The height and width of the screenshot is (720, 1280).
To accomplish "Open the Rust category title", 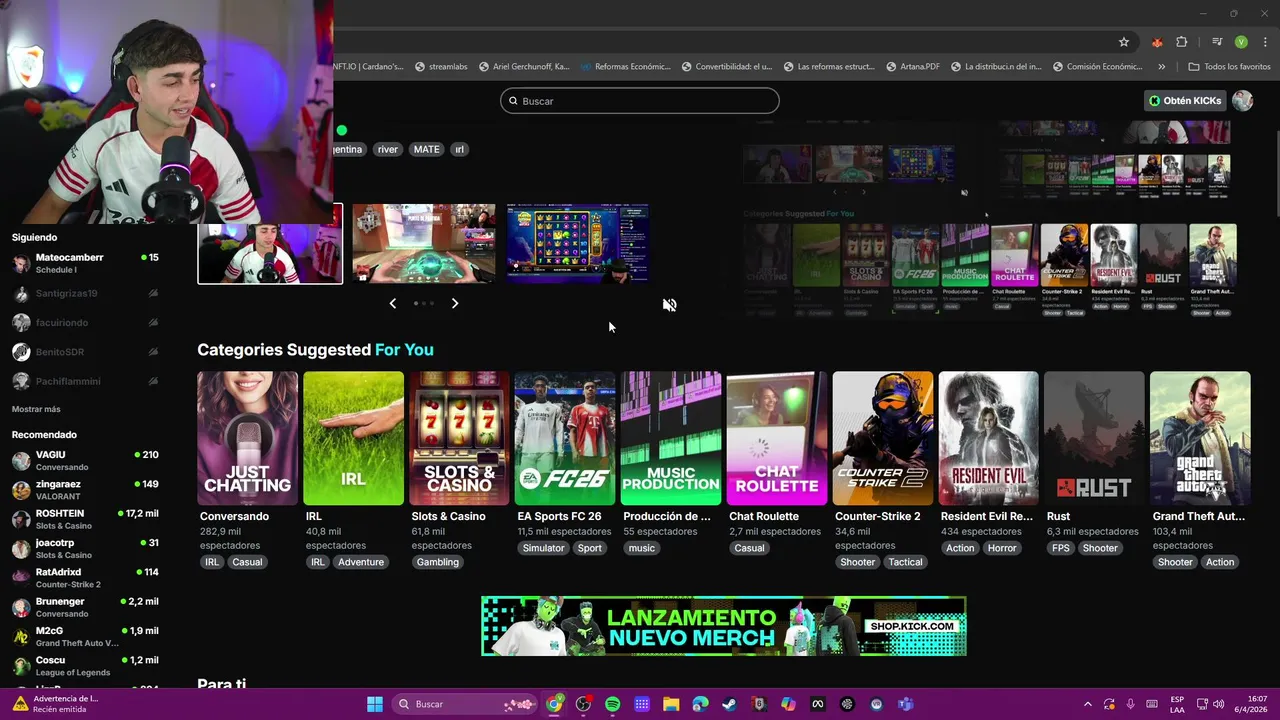I will coord(1058,516).
